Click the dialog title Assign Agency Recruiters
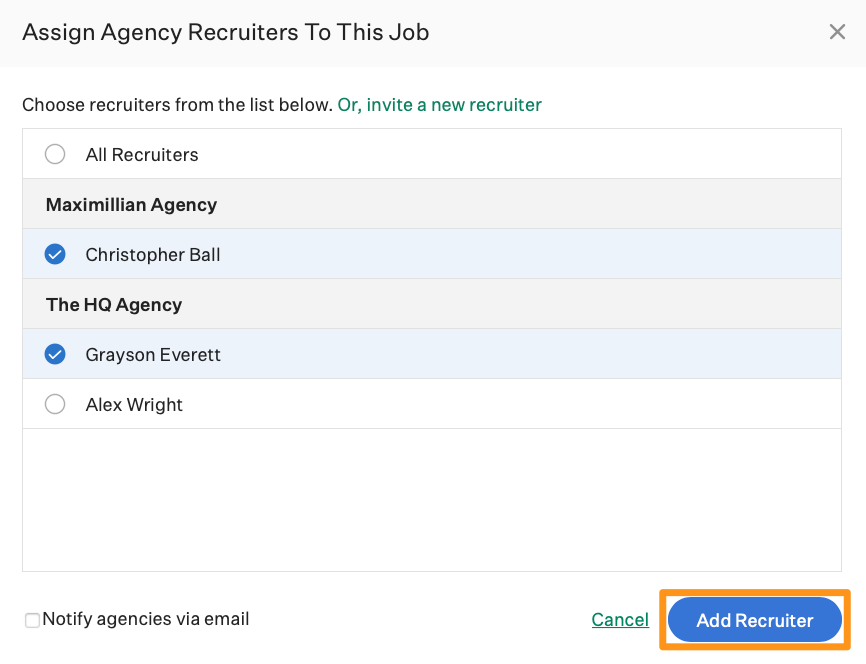866x664 pixels. (227, 32)
